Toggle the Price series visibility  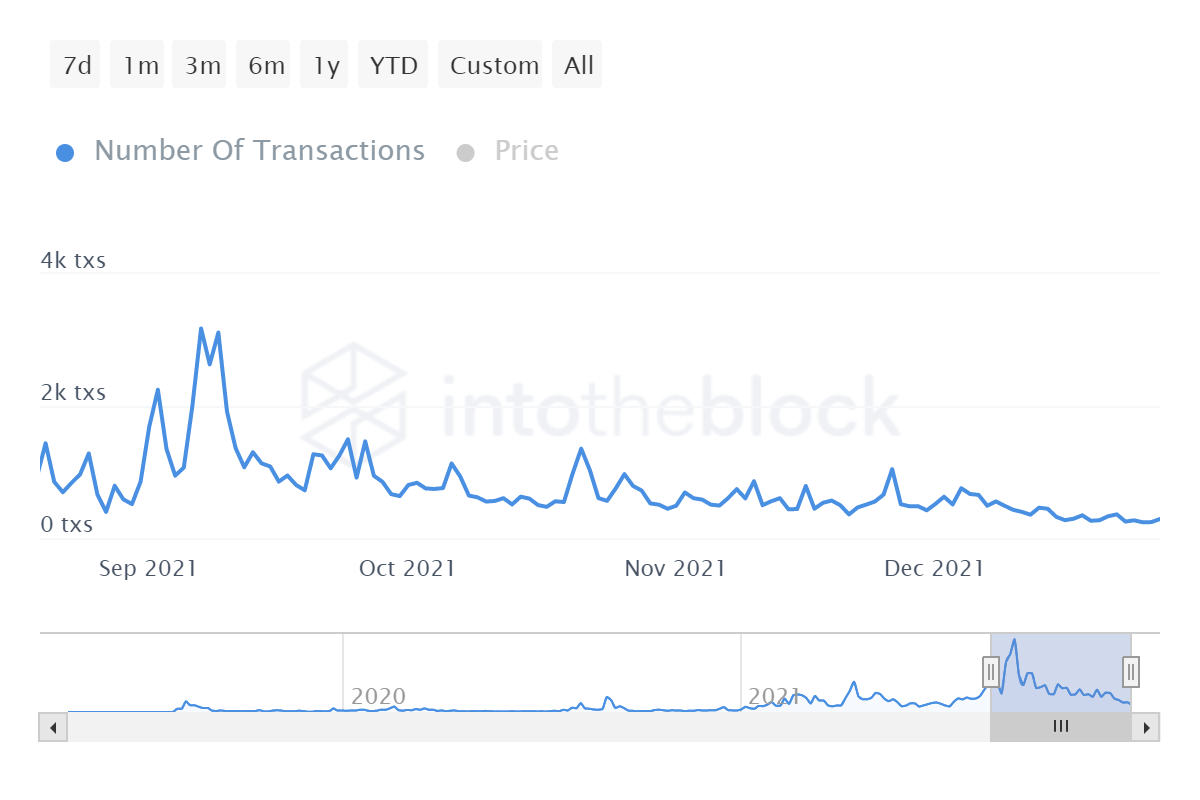pos(526,151)
